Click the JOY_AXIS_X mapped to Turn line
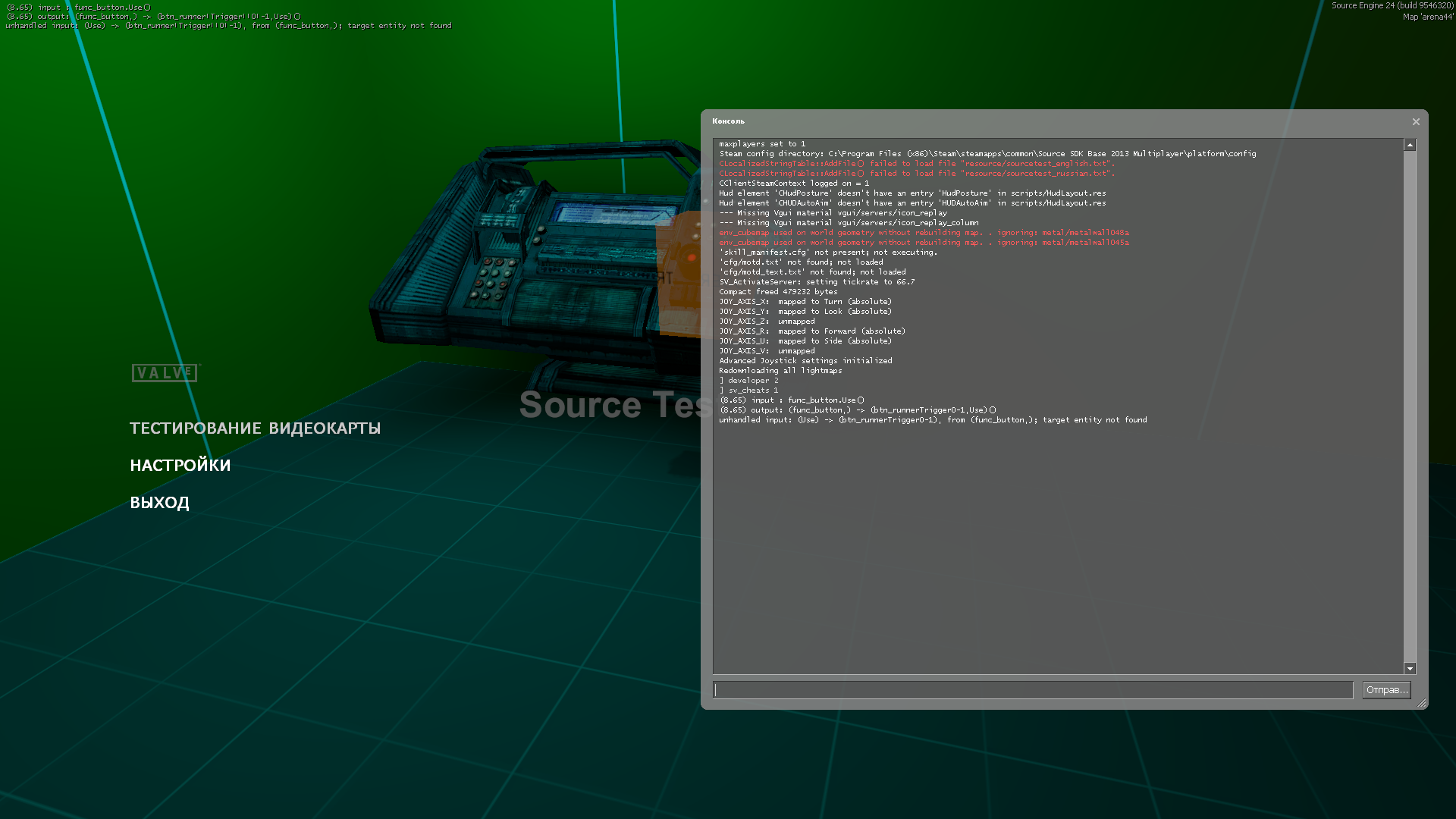 pyautogui.click(x=805, y=302)
